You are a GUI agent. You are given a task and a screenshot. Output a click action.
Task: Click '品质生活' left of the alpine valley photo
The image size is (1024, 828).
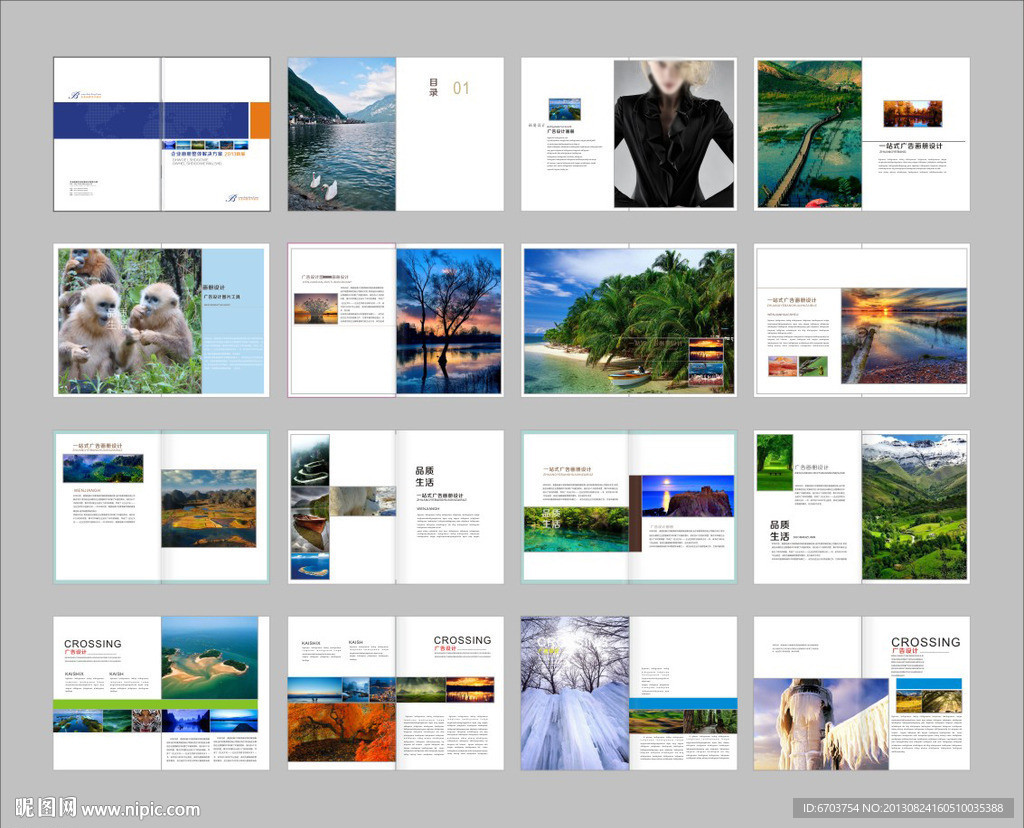(x=780, y=531)
